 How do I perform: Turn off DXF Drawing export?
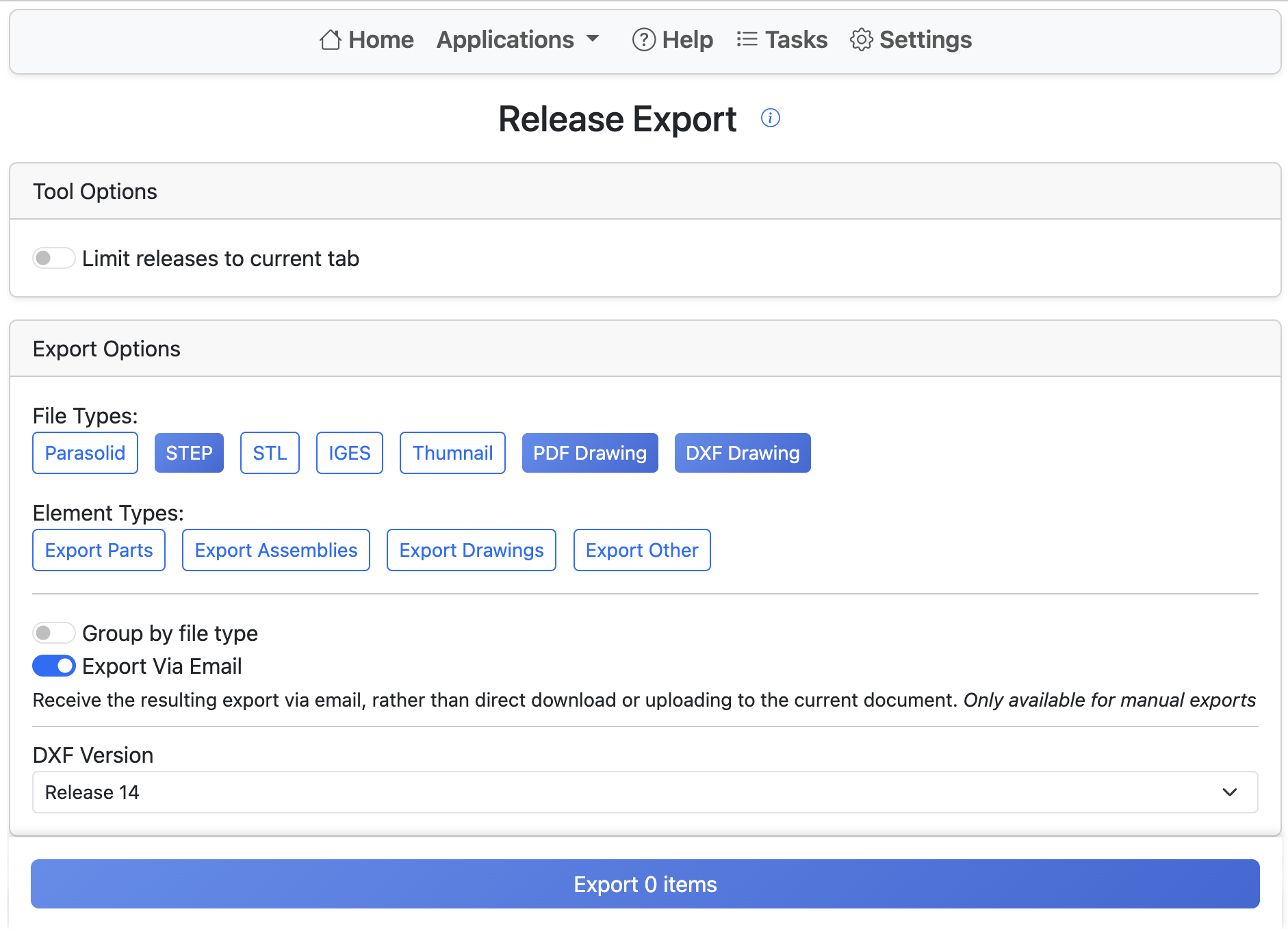tap(743, 452)
